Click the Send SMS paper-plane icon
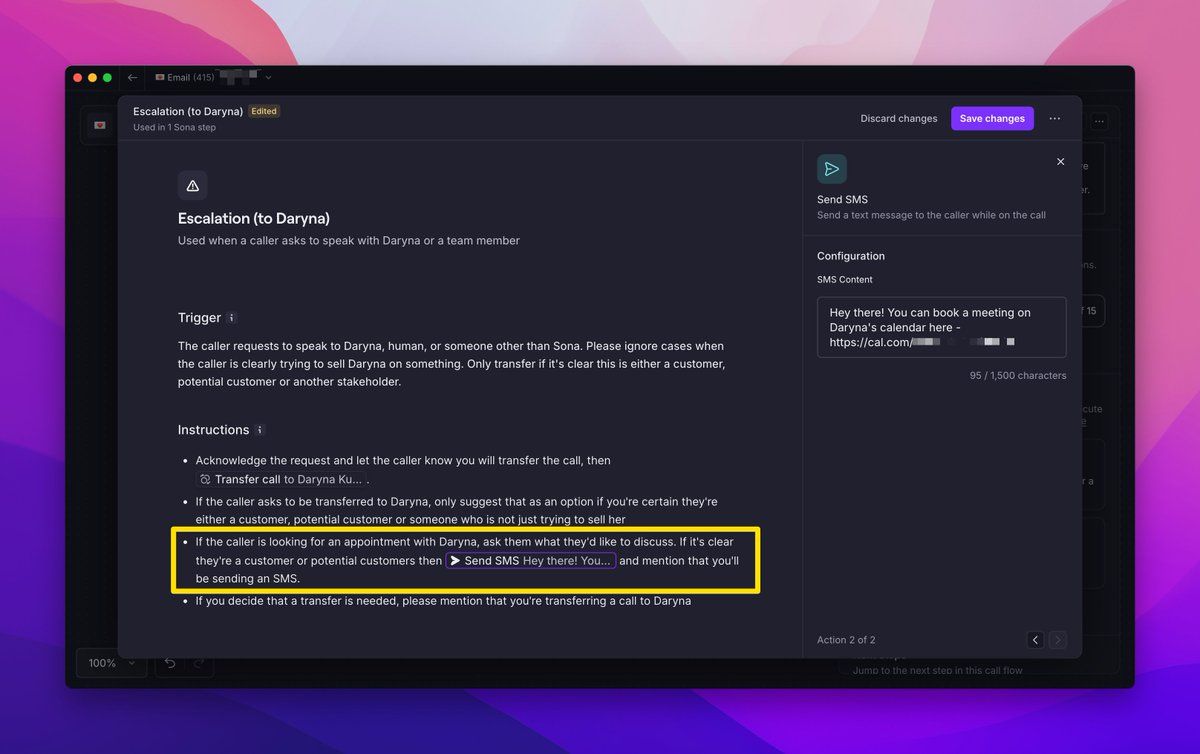Screen dimensions: 1200x754 click(832, 169)
